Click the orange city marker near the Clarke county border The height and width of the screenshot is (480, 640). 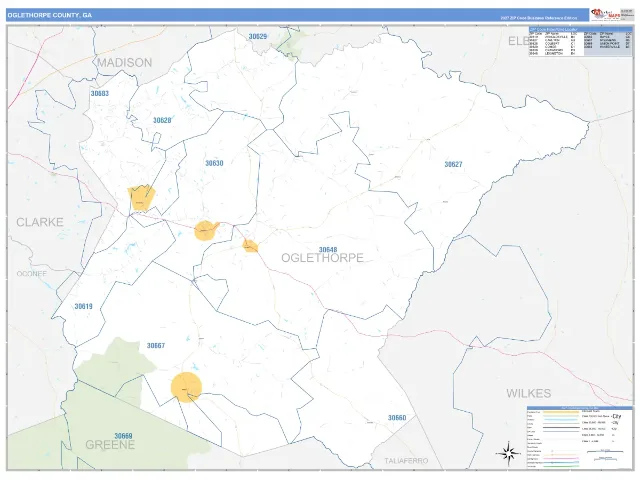pyautogui.click(x=141, y=198)
